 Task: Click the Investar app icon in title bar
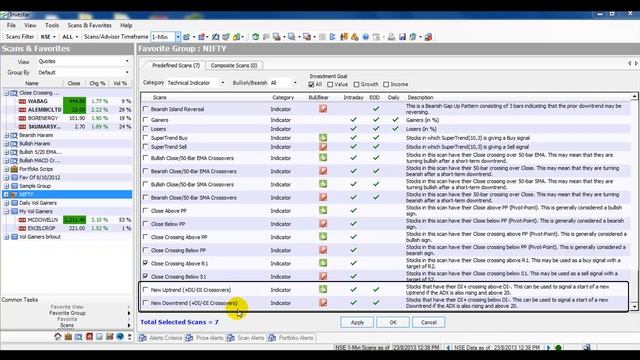[4, 15]
